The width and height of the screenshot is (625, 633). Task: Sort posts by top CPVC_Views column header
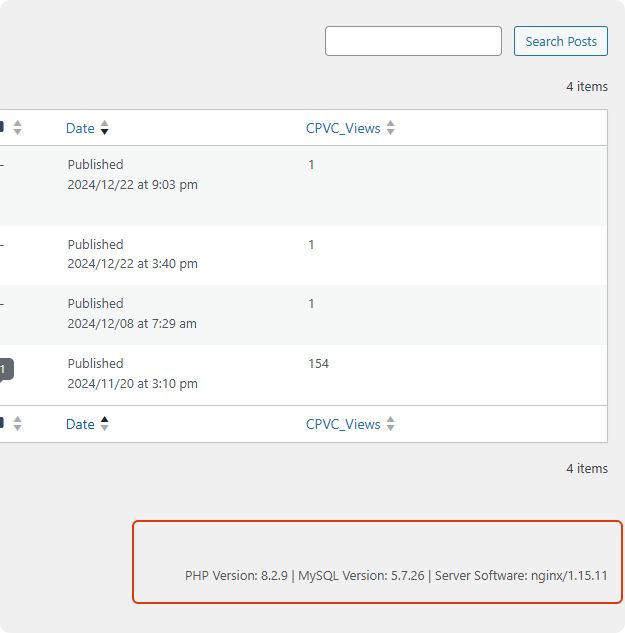(x=343, y=128)
